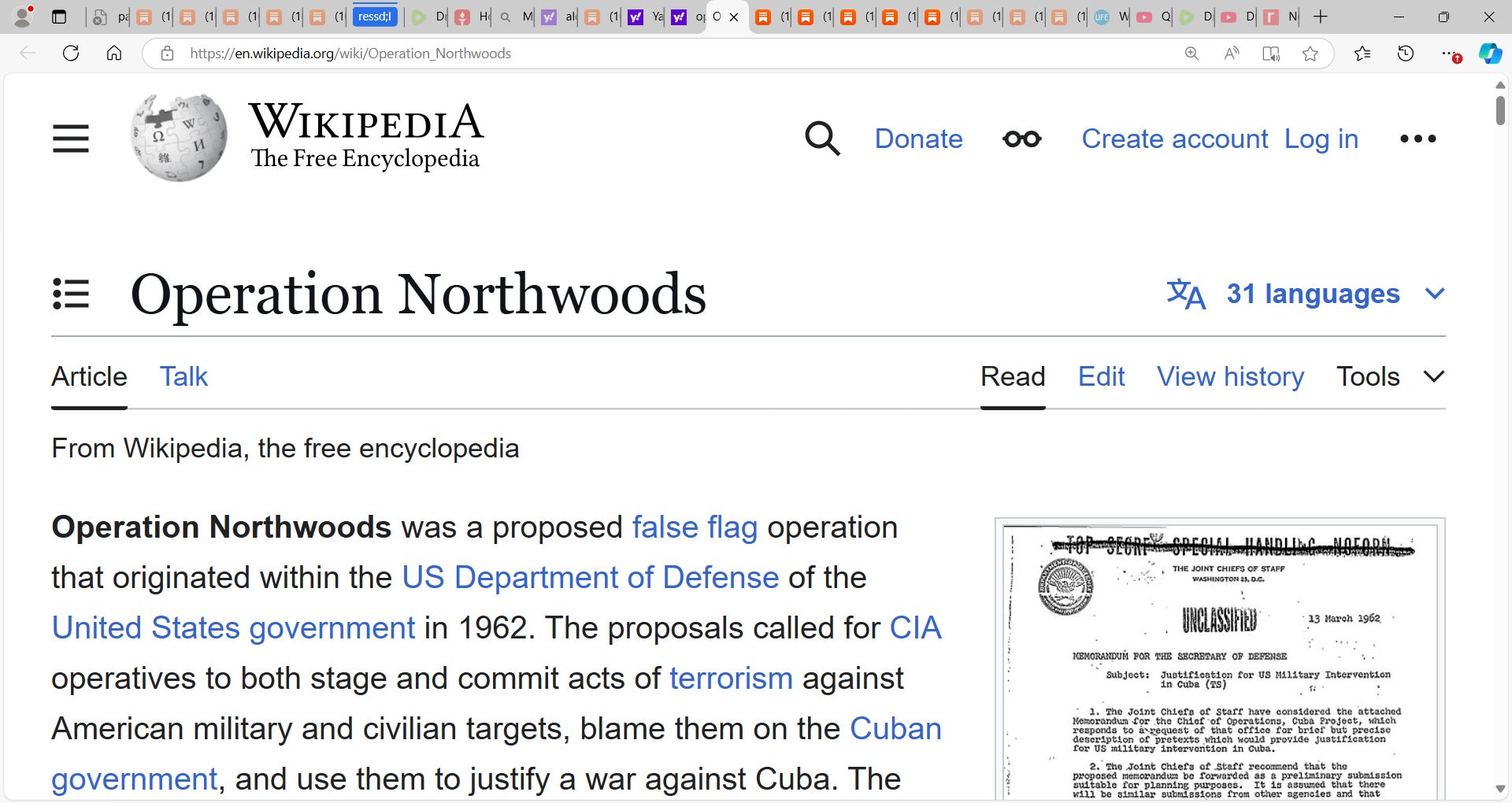Click the browser address bar URL
This screenshot has height=803, width=1512.
(350, 54)
